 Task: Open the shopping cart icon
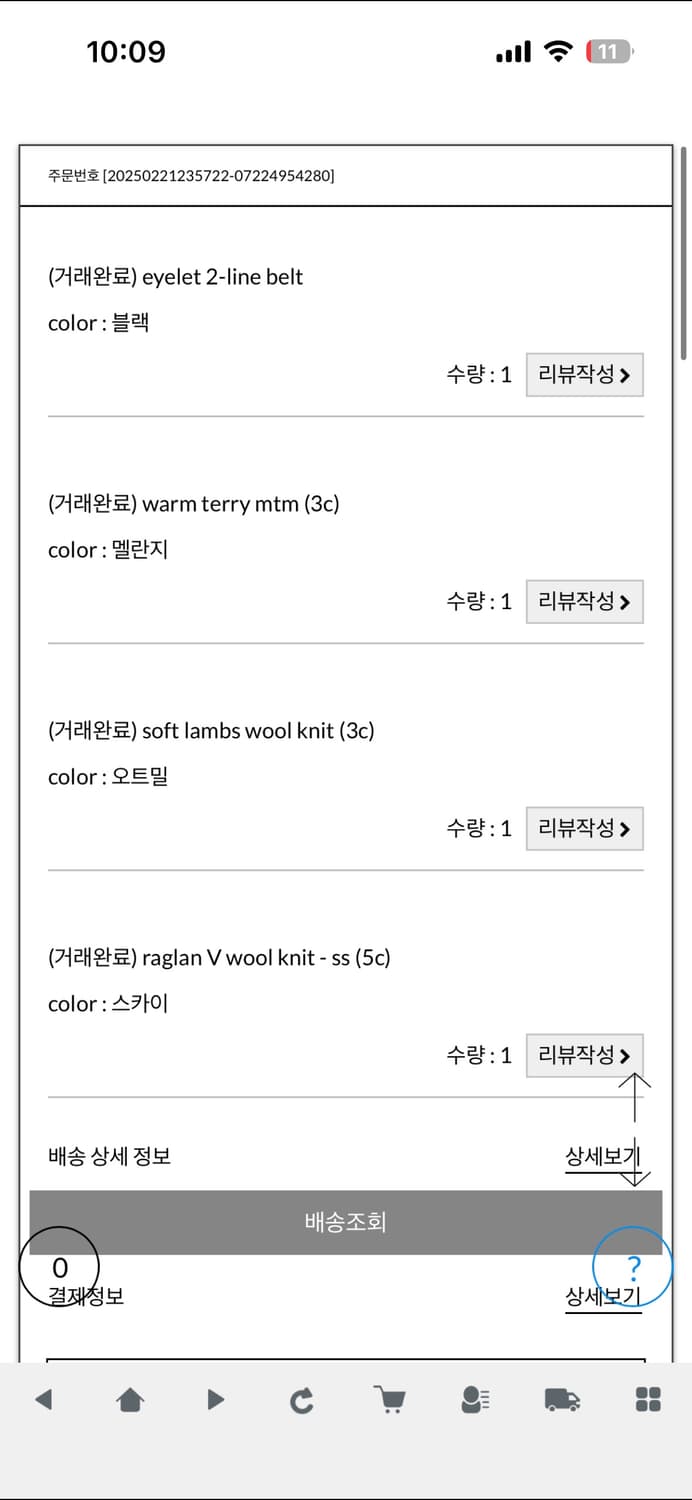pos(389,1400)
